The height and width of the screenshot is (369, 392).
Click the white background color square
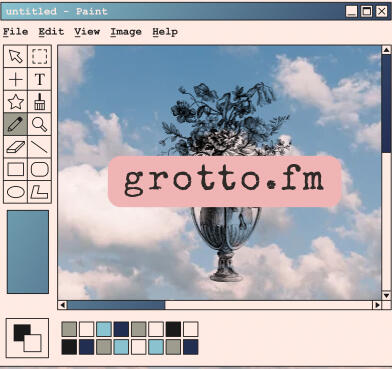click(33, 344)
